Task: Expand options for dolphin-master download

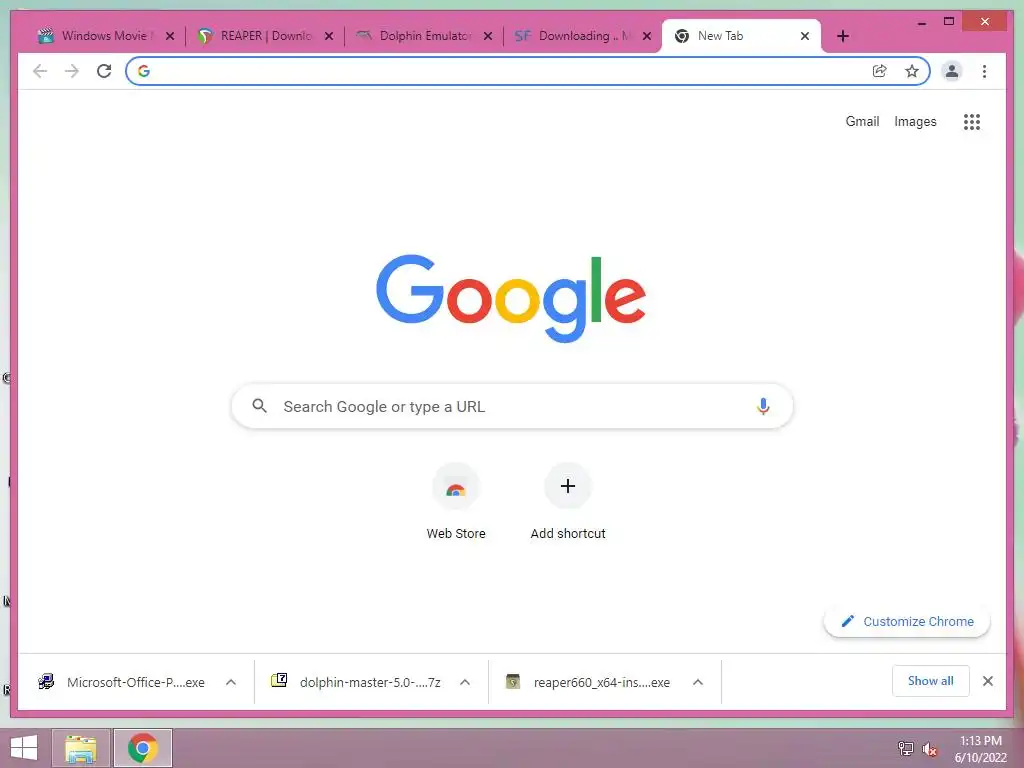Action: 465,682
